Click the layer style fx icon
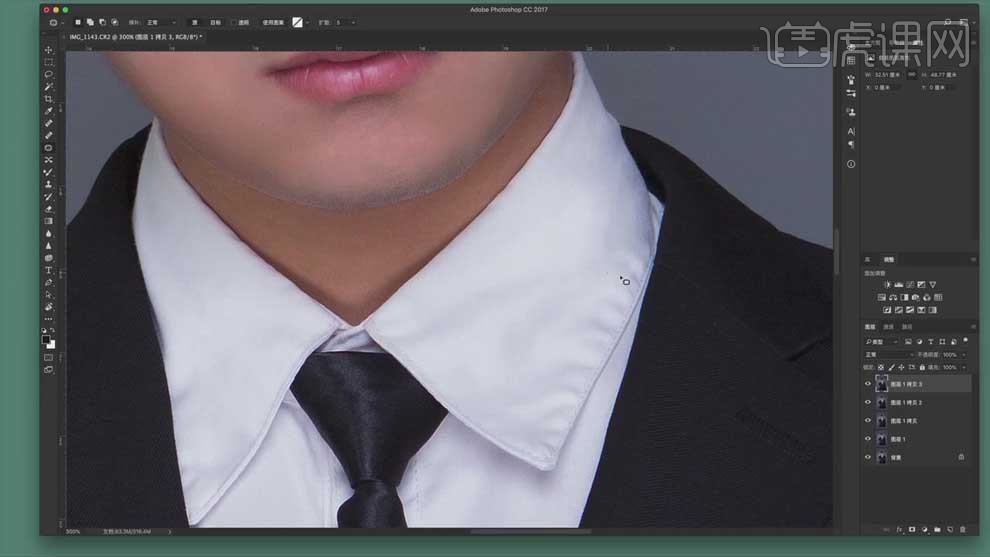This screenshot has width=990, height=557. (899, 530)
